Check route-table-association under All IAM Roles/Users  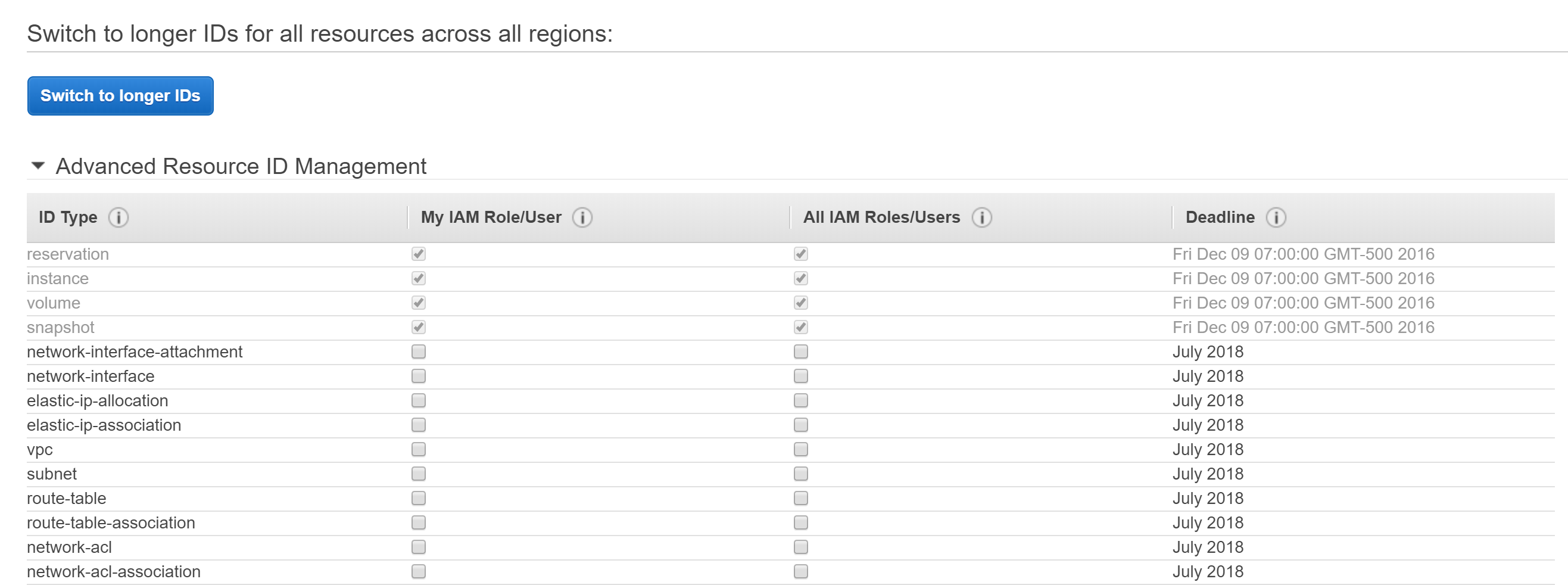point(801,522)
